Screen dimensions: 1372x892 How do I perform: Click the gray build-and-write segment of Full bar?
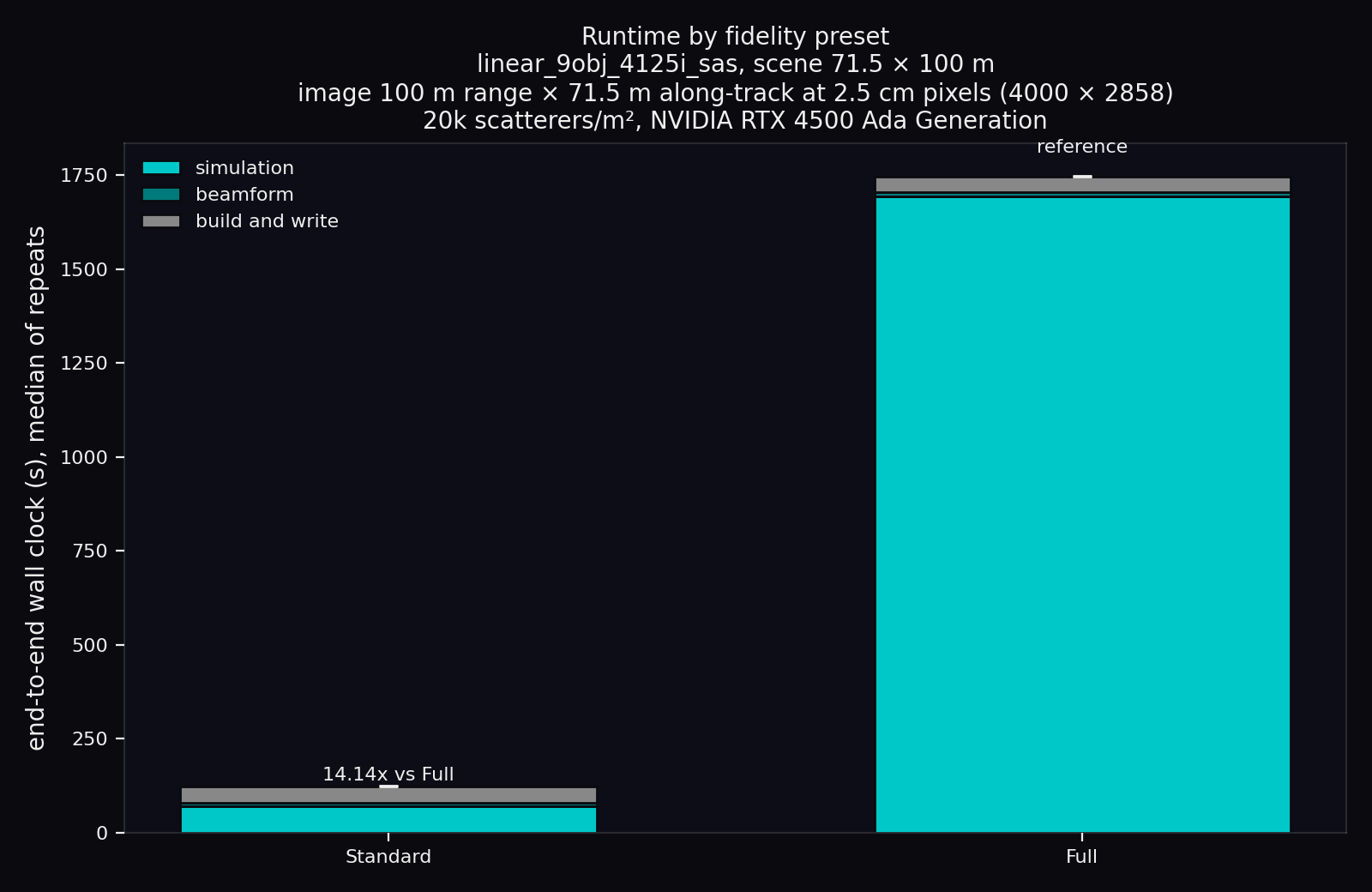[1082, 184]
